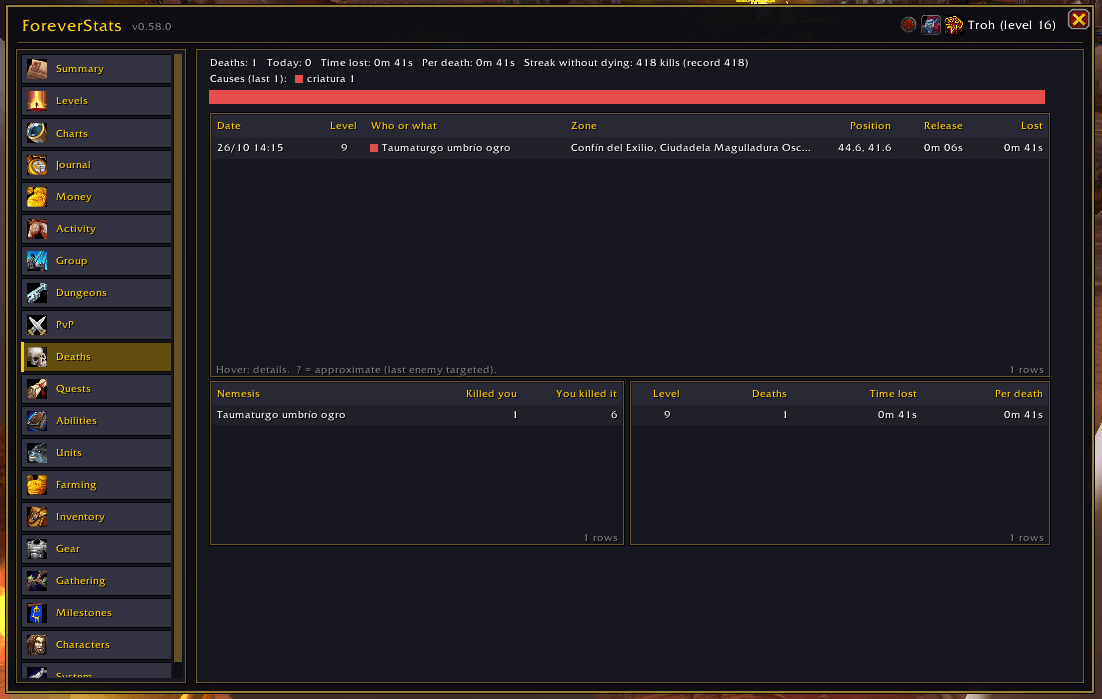Click the Abilities spellbook icon
Viewport: 1102px width, 699px height.
[x=37, y=421]
